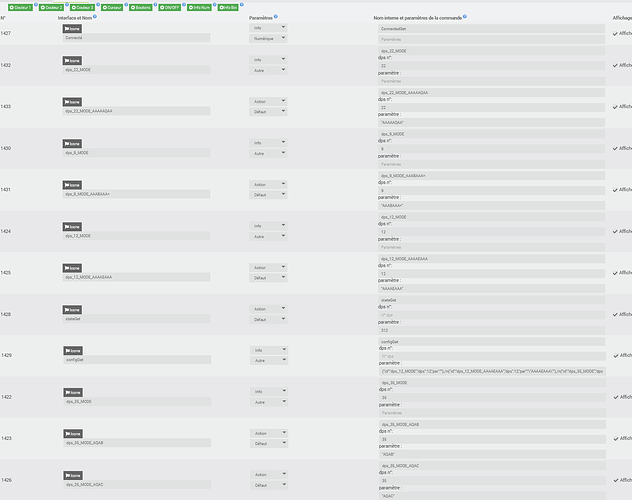
Task: Edit the name field containing Connecté
Action: pyautogui.click(x=136, y=38)
